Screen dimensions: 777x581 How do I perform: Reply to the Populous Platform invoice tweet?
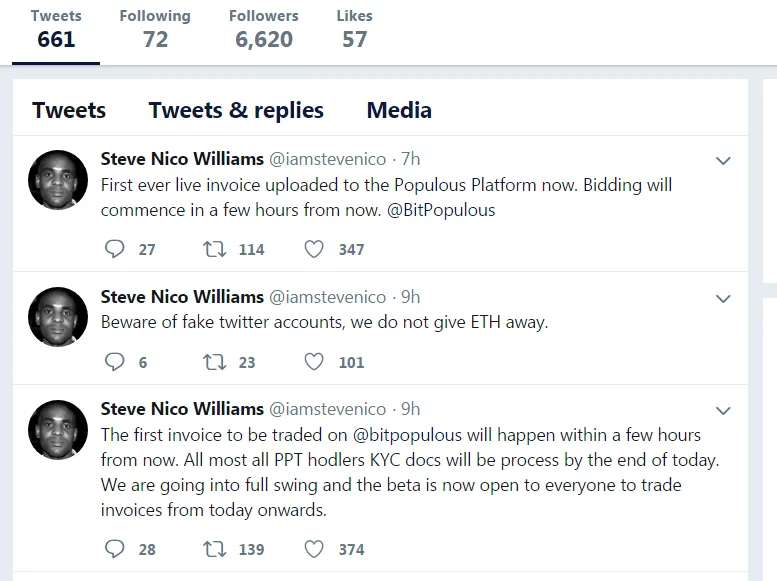click(114, 248)
